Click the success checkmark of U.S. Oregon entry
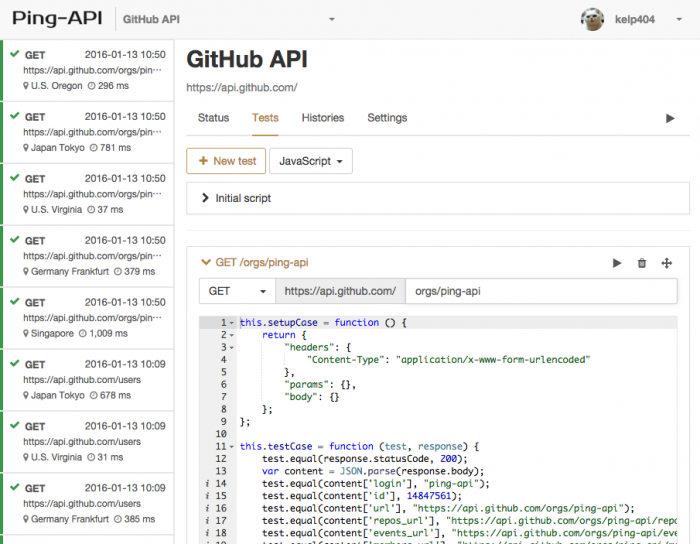The image size is (700, 544). [15, 54]
